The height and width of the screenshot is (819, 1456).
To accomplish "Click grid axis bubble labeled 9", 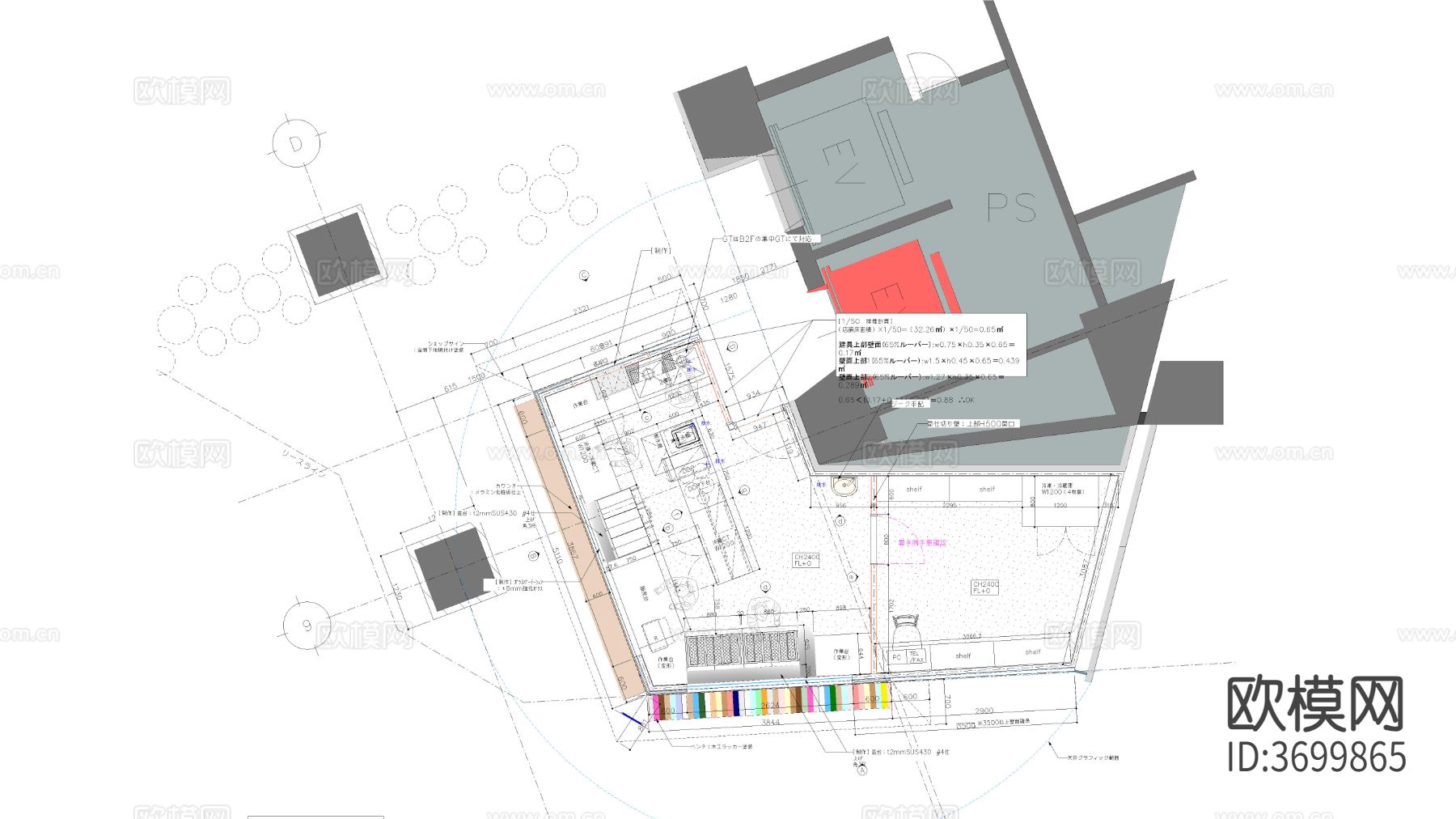I will tap(307, 625).
